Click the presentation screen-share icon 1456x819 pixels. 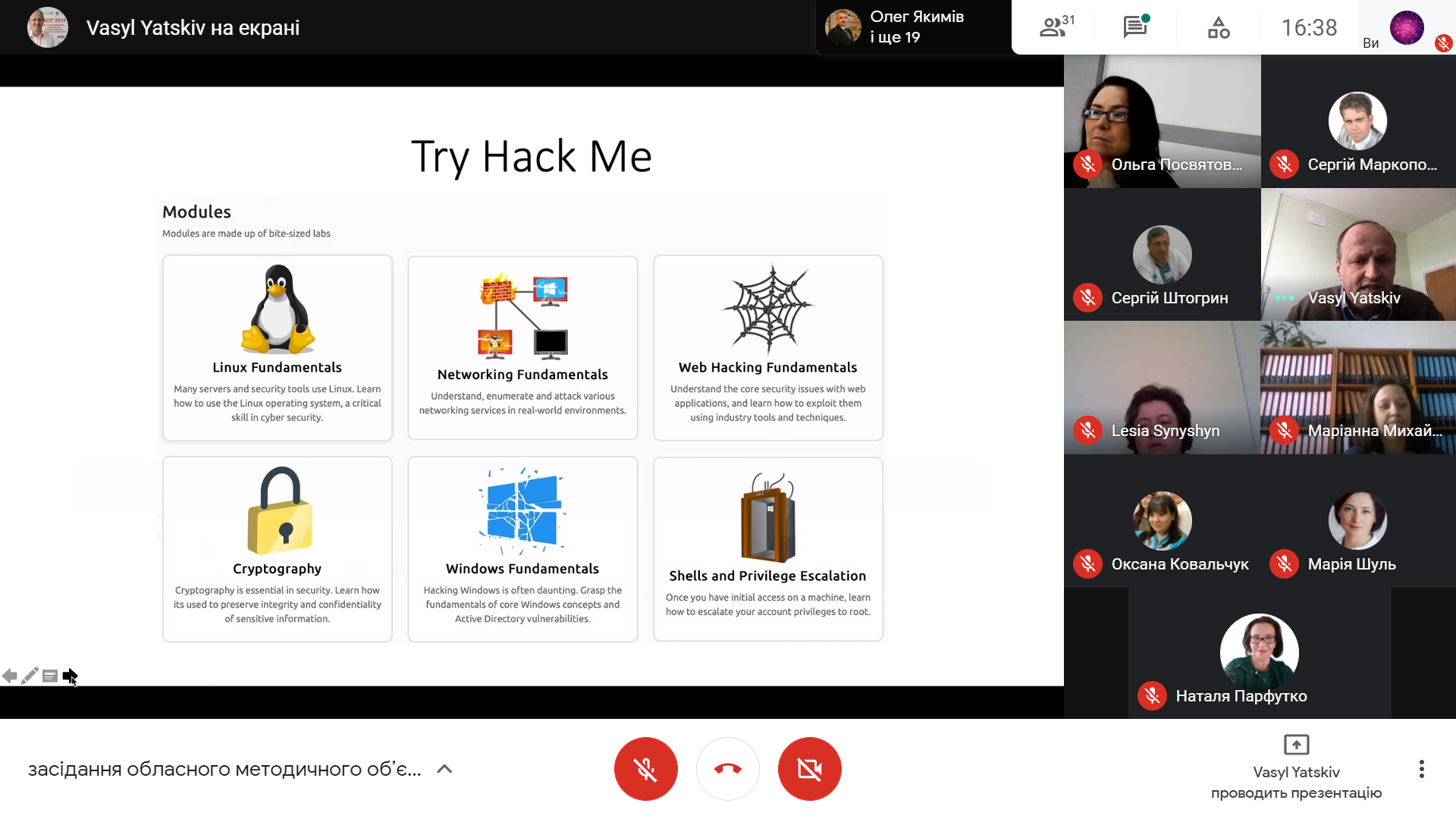[x=1296, y=745]
